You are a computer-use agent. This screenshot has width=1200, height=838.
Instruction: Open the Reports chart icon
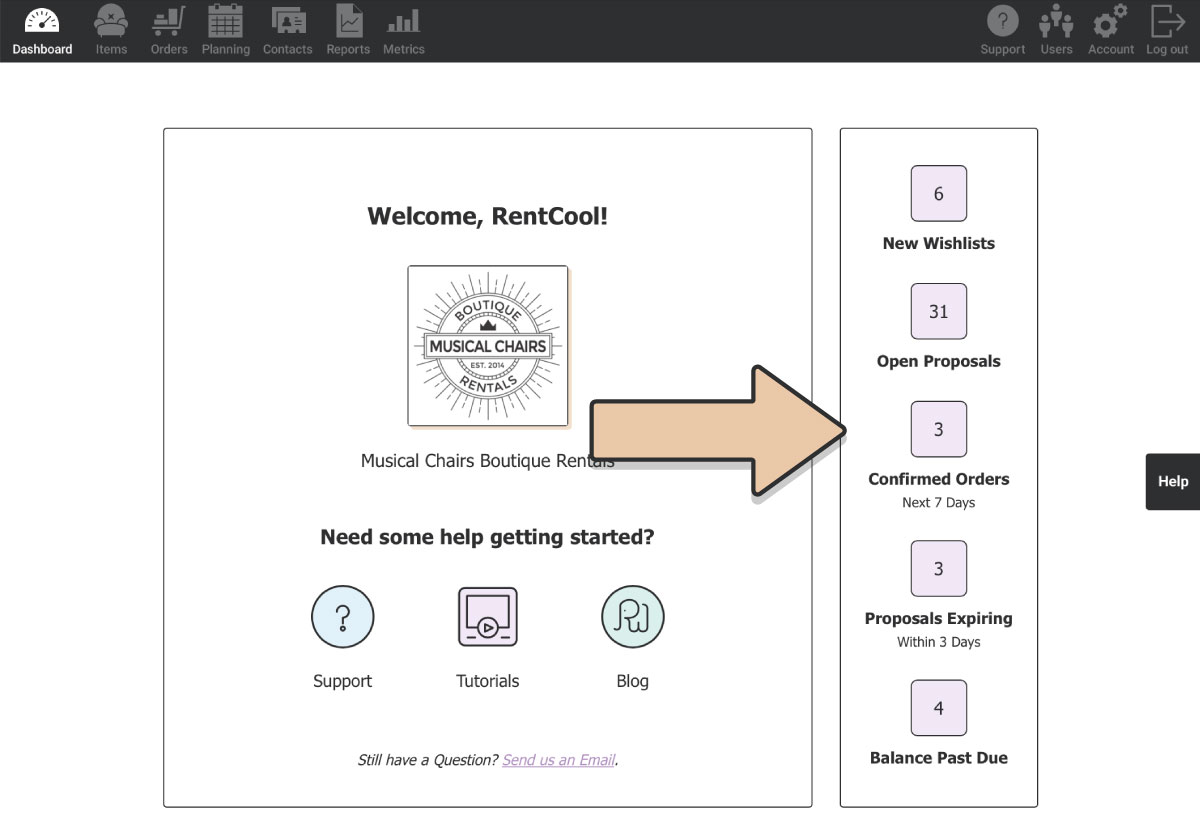pos(349,20)
